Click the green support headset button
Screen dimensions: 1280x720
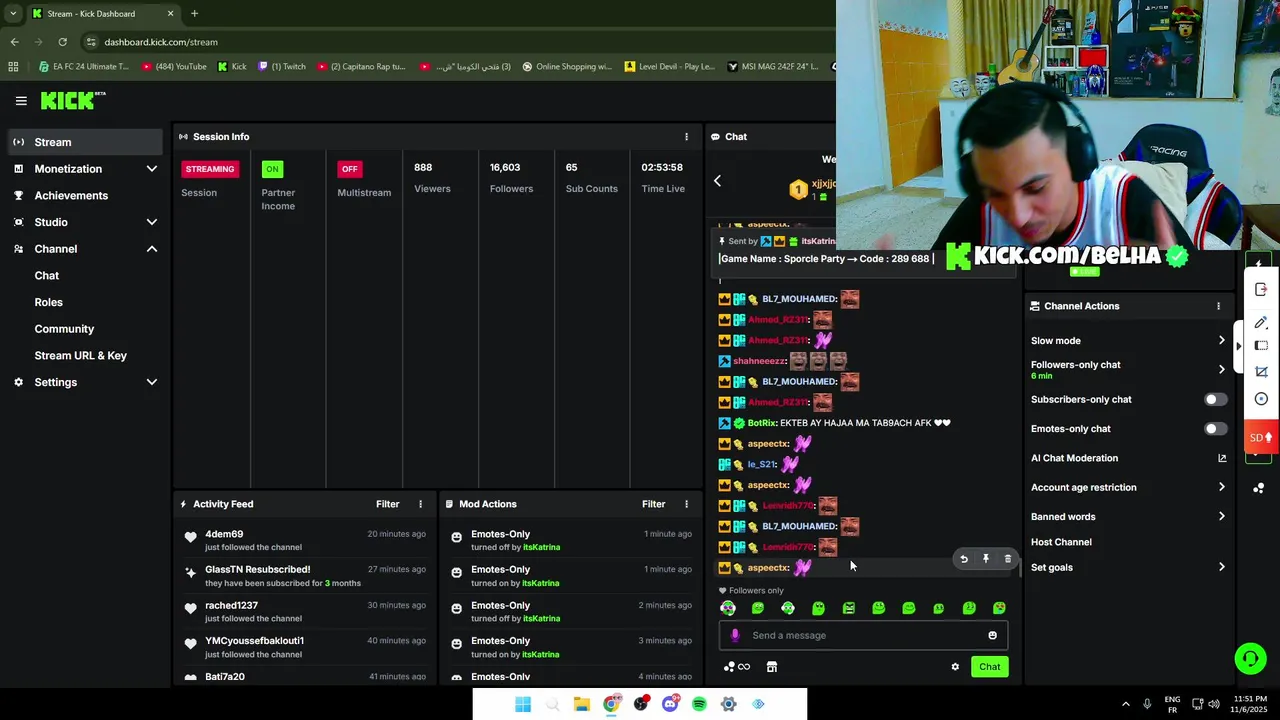click(1250, 658)
